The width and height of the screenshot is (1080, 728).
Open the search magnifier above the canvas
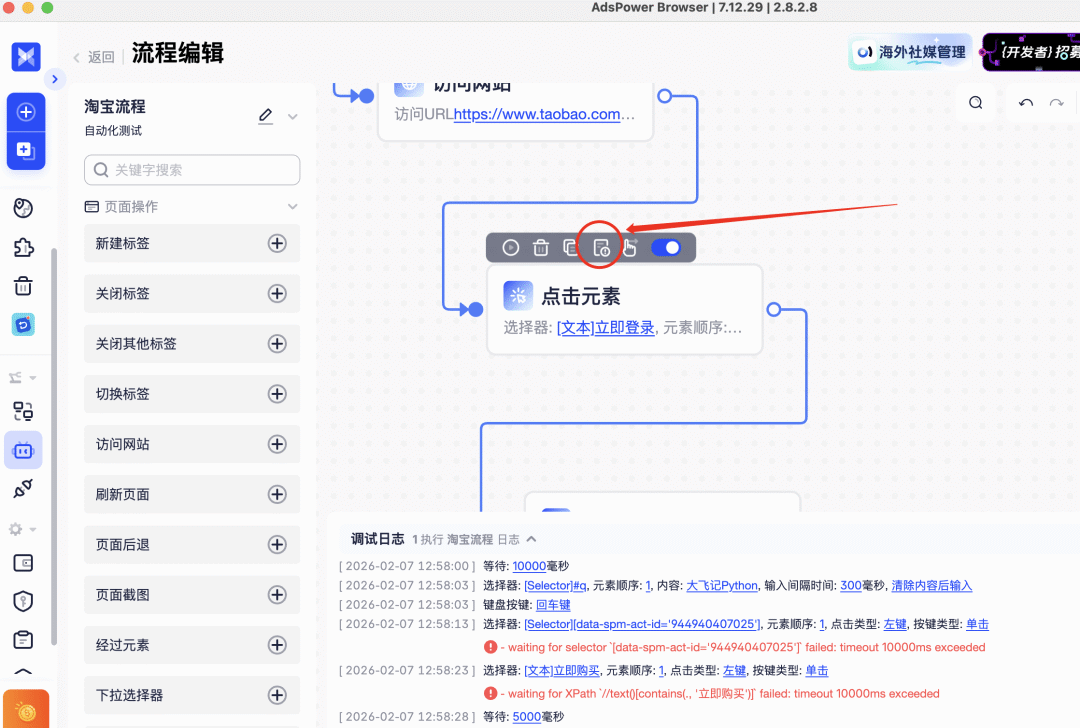[x=975, y=102]
